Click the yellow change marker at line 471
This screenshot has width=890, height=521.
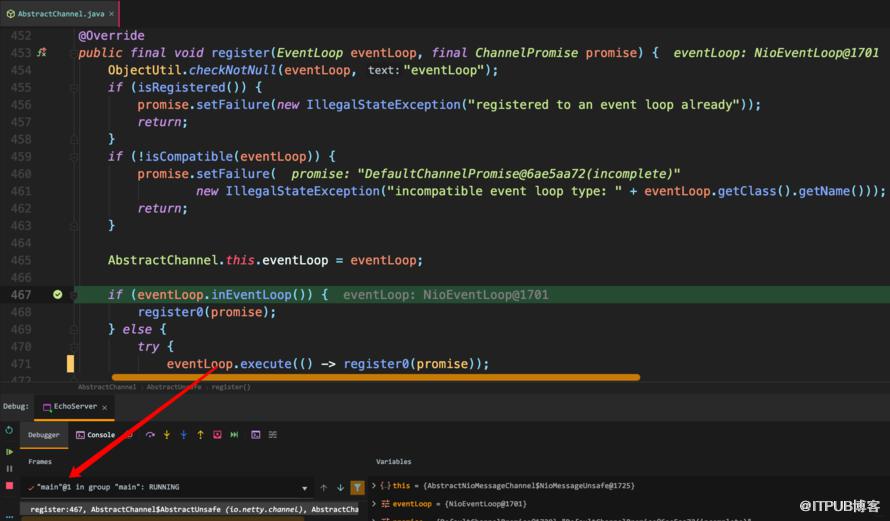[x=70, y=364]
